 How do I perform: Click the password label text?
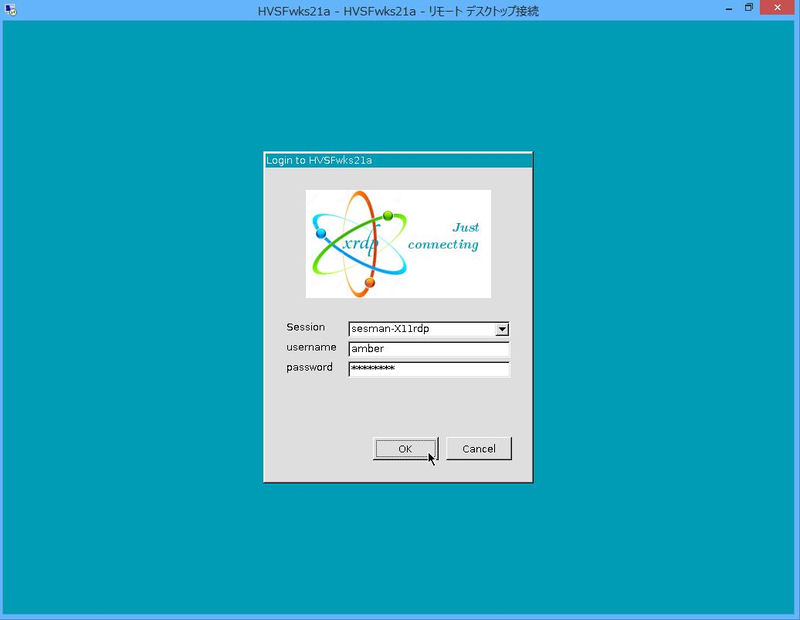(x=310, y=367)
